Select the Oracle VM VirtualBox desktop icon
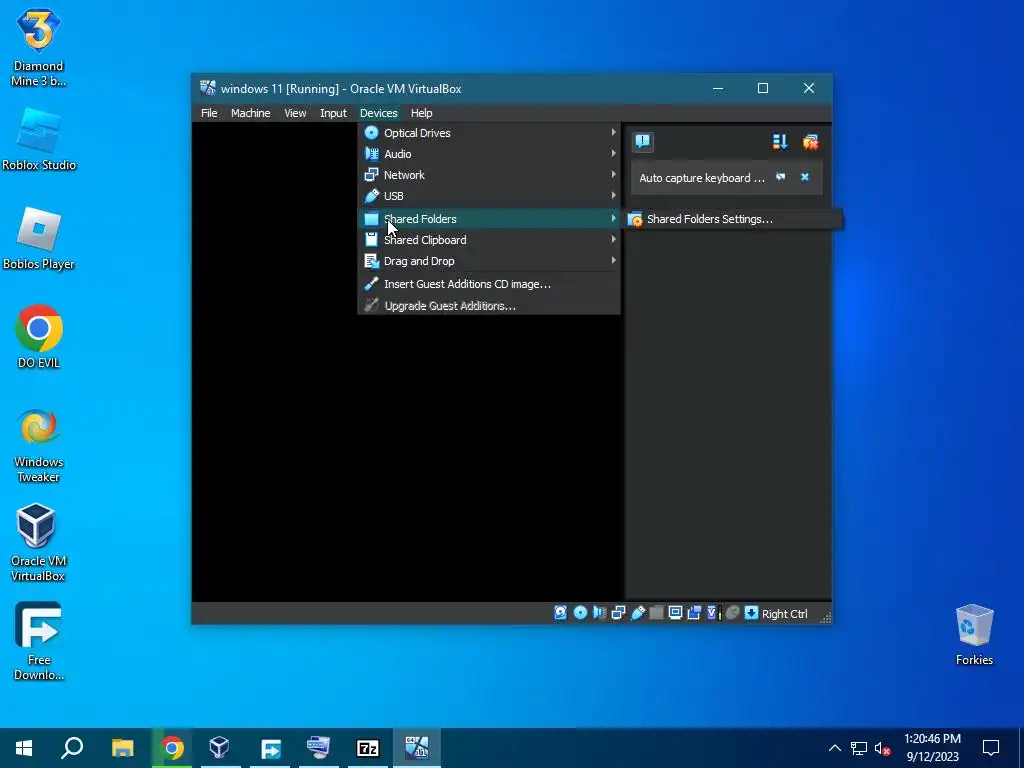1024x768 pixels. pyautogui.click(x=38, y=543)
